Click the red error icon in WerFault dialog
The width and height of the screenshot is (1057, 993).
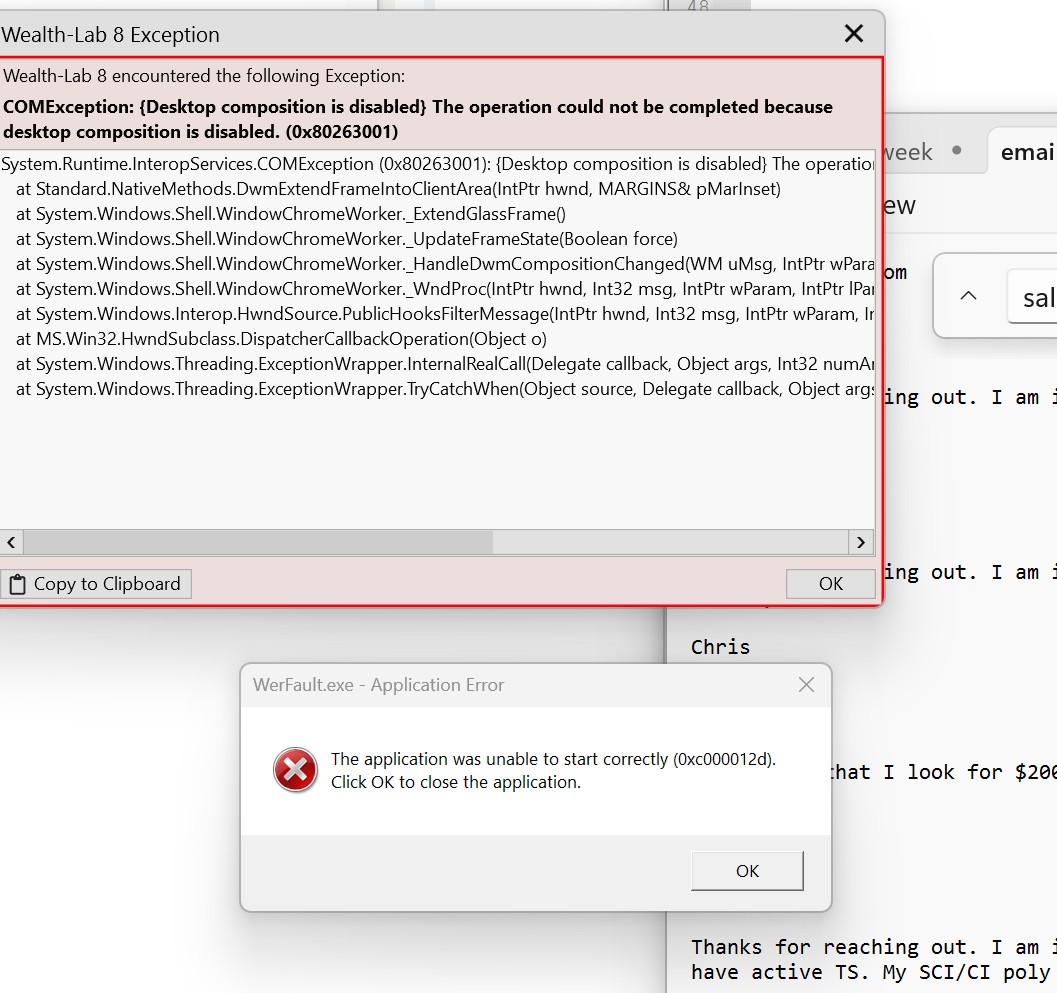click(295, 770)
